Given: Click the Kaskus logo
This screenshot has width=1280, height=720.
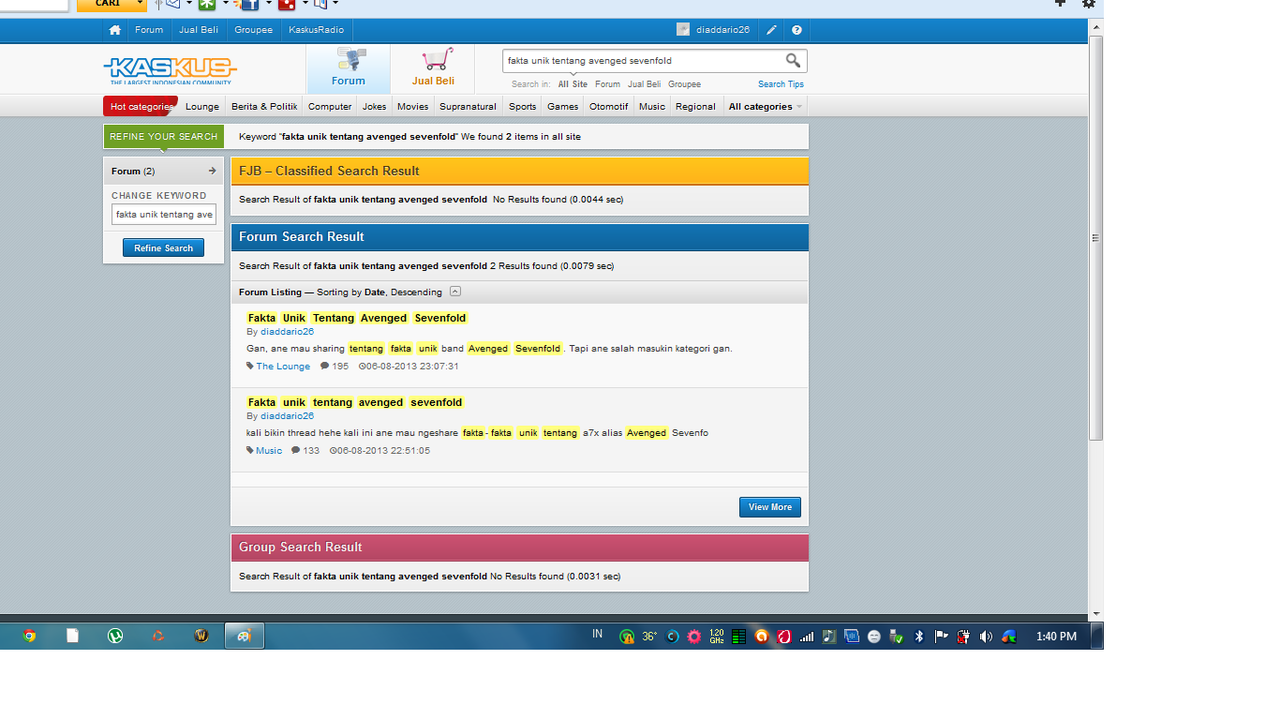Looking at the screenshot, I should pyautogui.click(x=170, y=69).
